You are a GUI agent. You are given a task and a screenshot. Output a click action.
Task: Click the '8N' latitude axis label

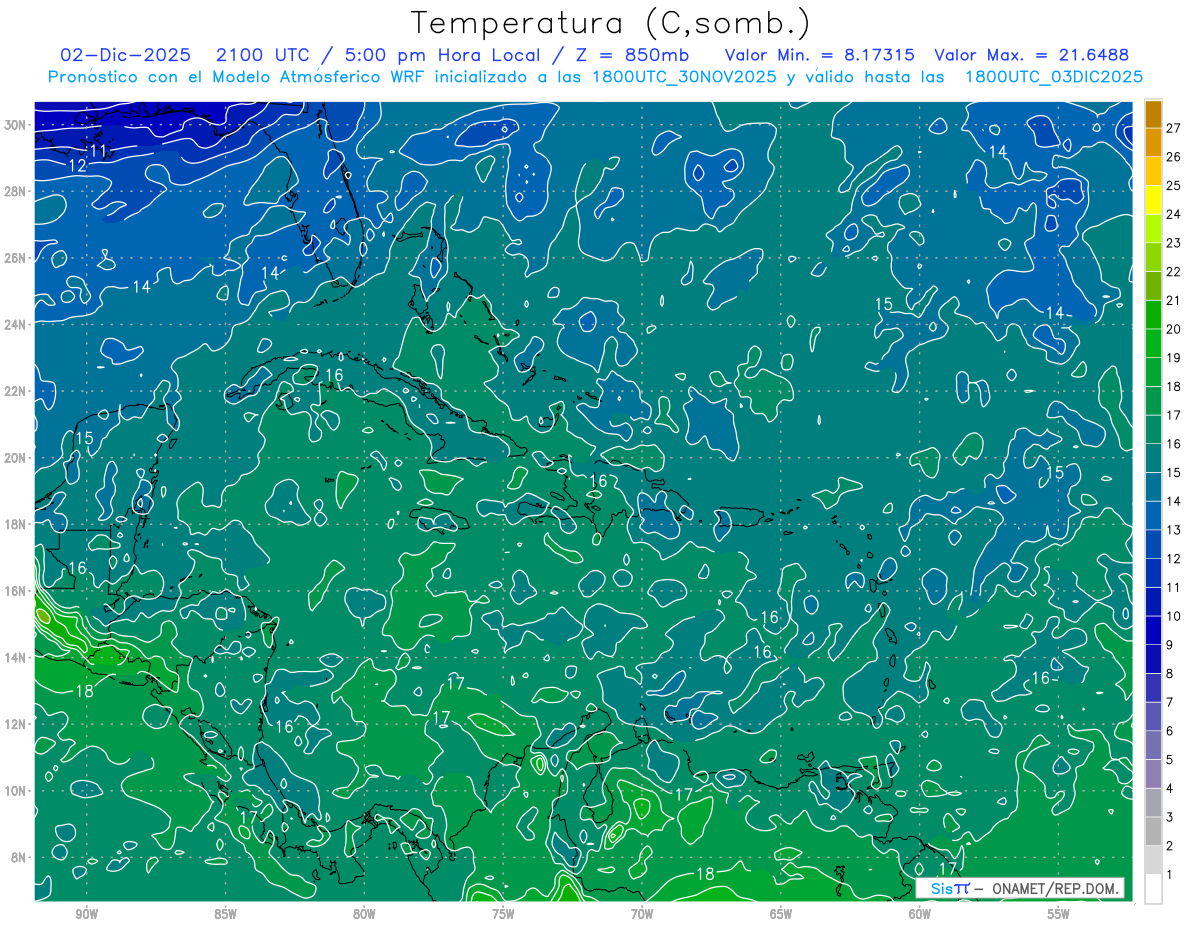coord(20,857)
